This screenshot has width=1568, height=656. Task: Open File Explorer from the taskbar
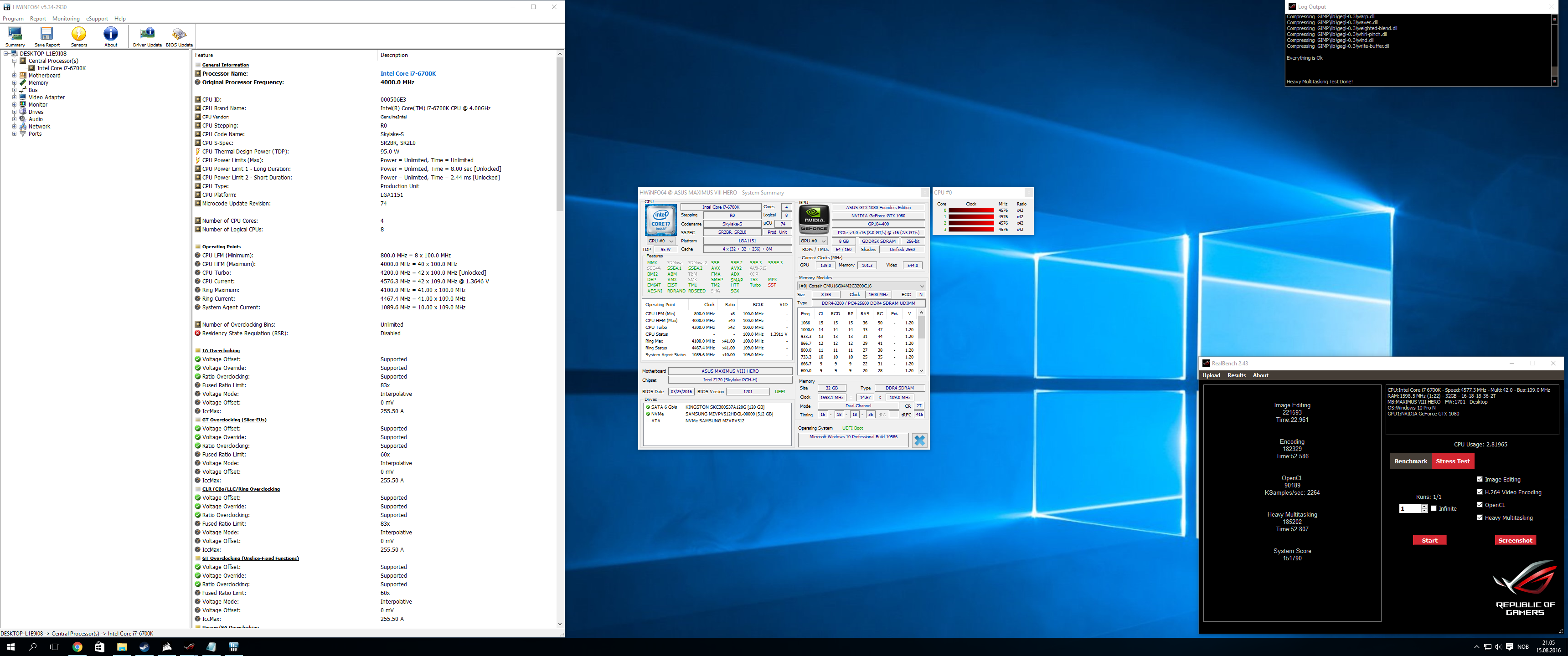tap(122, 647)
